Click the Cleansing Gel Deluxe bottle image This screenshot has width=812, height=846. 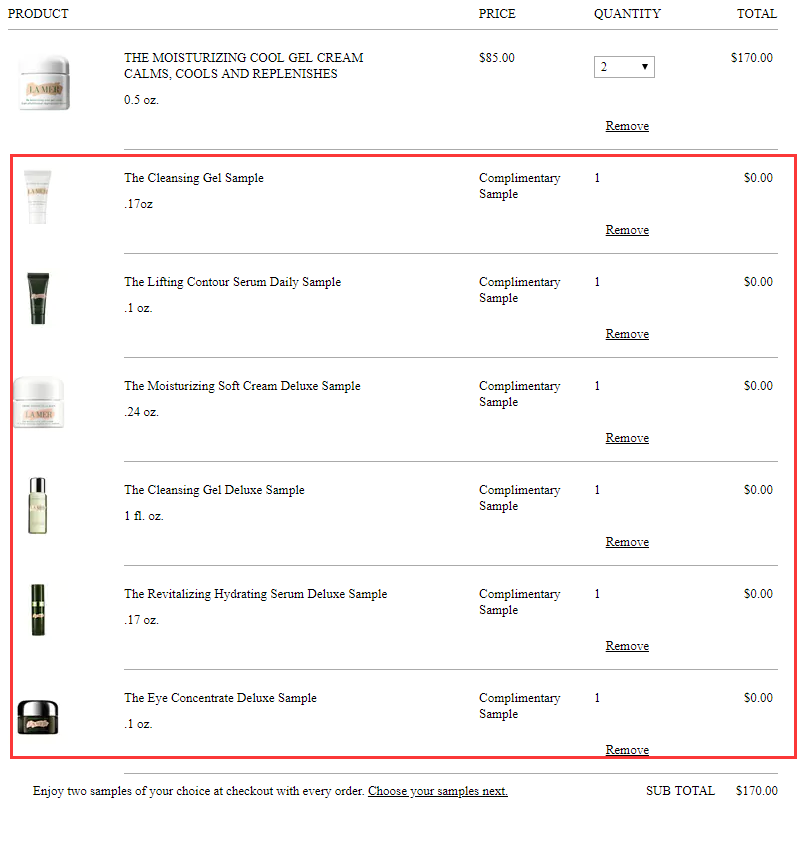(x=37, y=506)
